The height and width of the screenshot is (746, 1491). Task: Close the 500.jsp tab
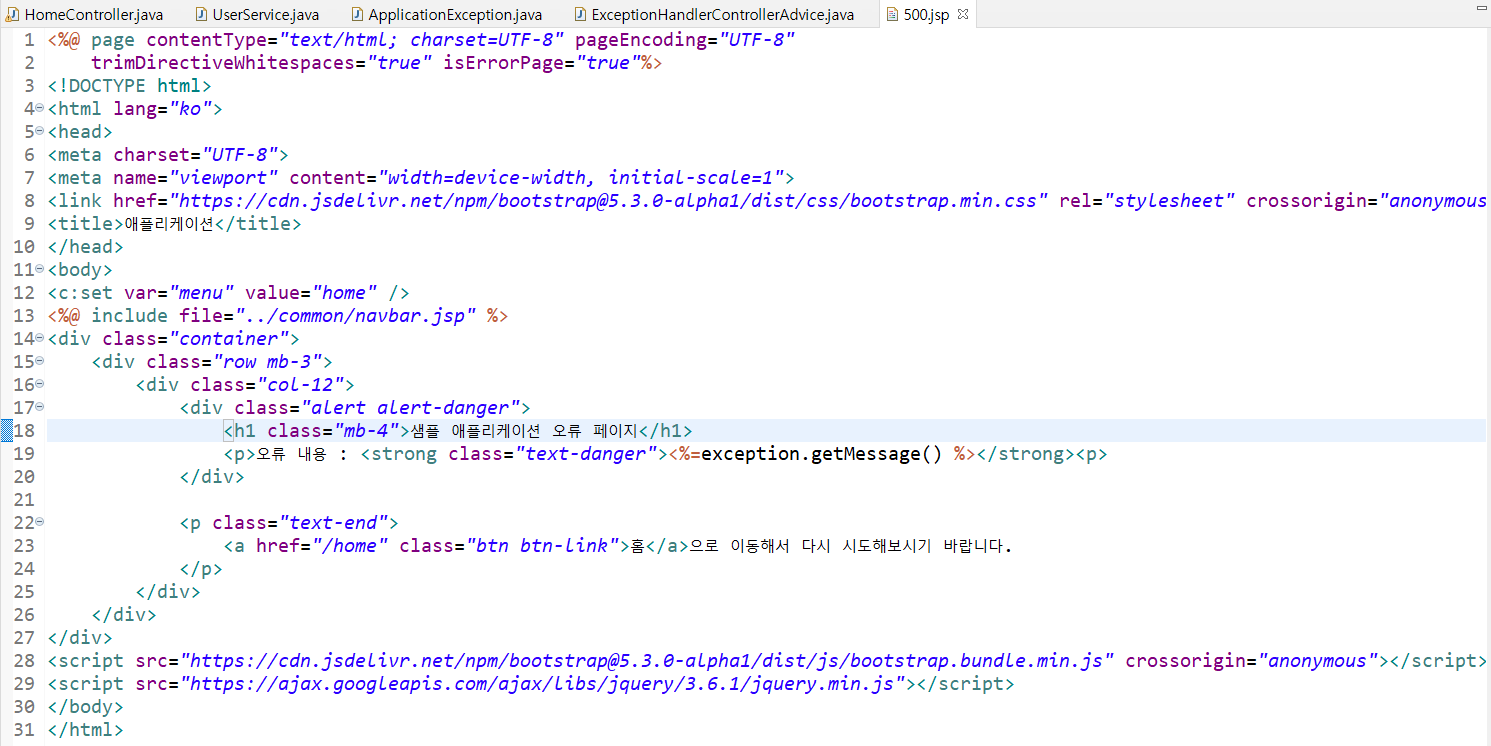962,15
